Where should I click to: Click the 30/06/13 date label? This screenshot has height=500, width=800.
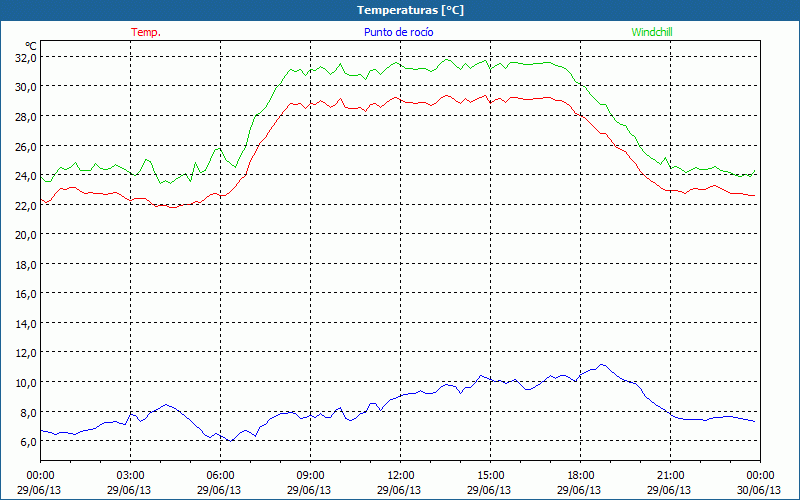[760, 490]
